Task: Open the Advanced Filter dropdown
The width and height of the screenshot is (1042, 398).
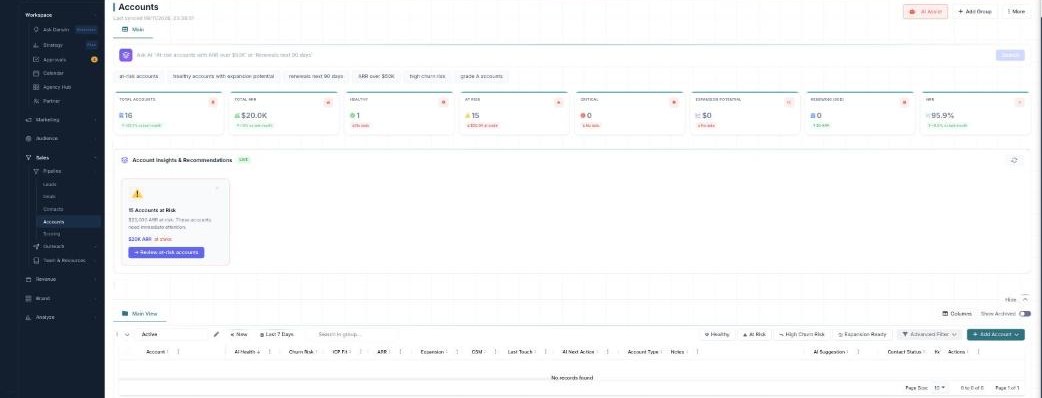Action: (929, 334)
